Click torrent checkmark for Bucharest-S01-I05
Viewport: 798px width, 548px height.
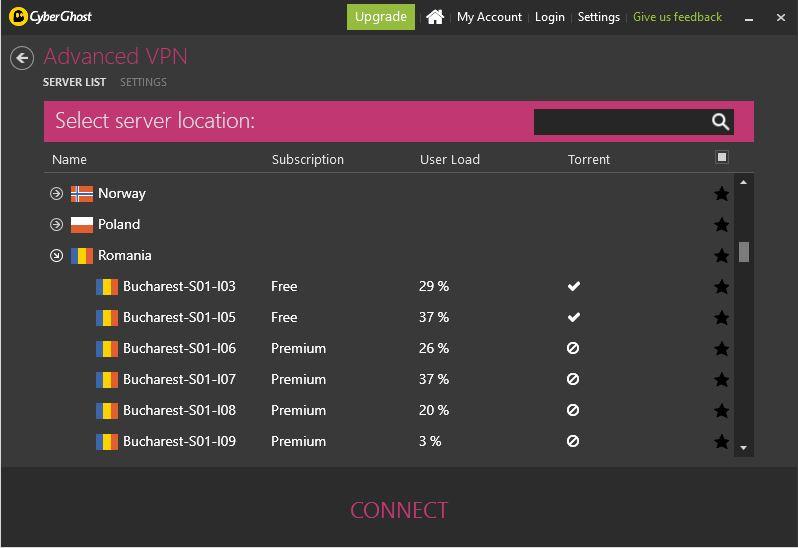pyautogui.click(x=574, y=317)
